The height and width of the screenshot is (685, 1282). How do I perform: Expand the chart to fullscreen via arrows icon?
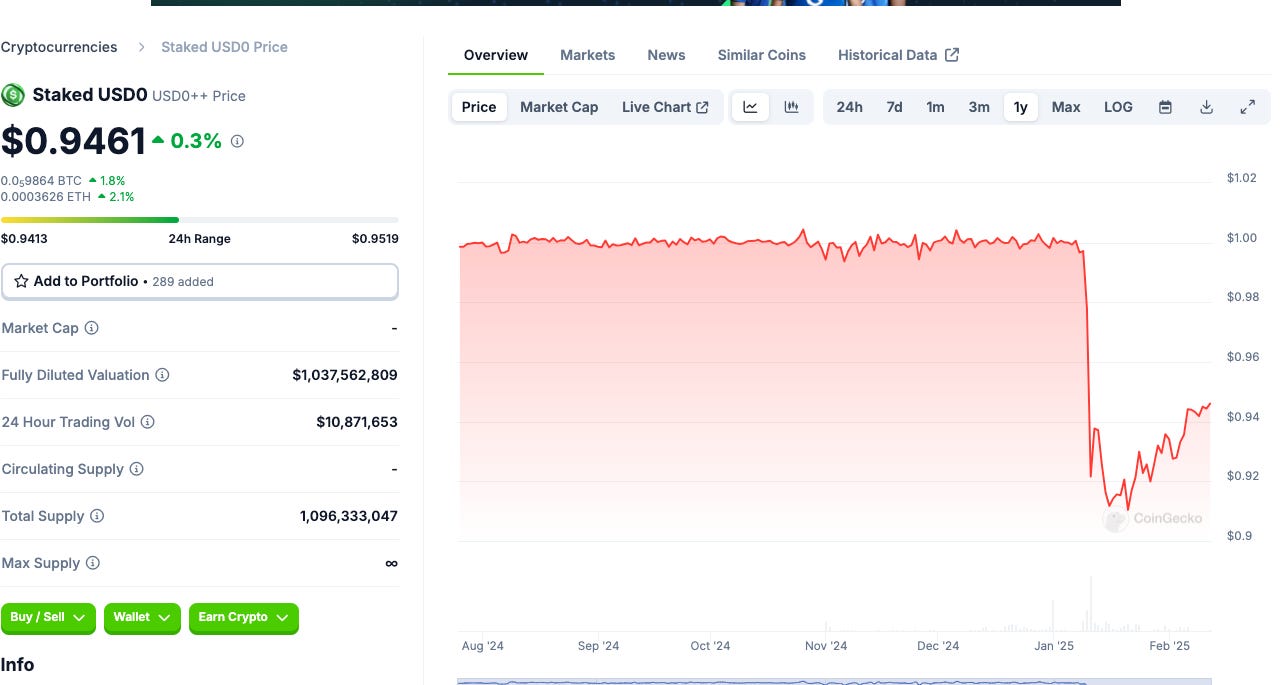(1248, 106)
